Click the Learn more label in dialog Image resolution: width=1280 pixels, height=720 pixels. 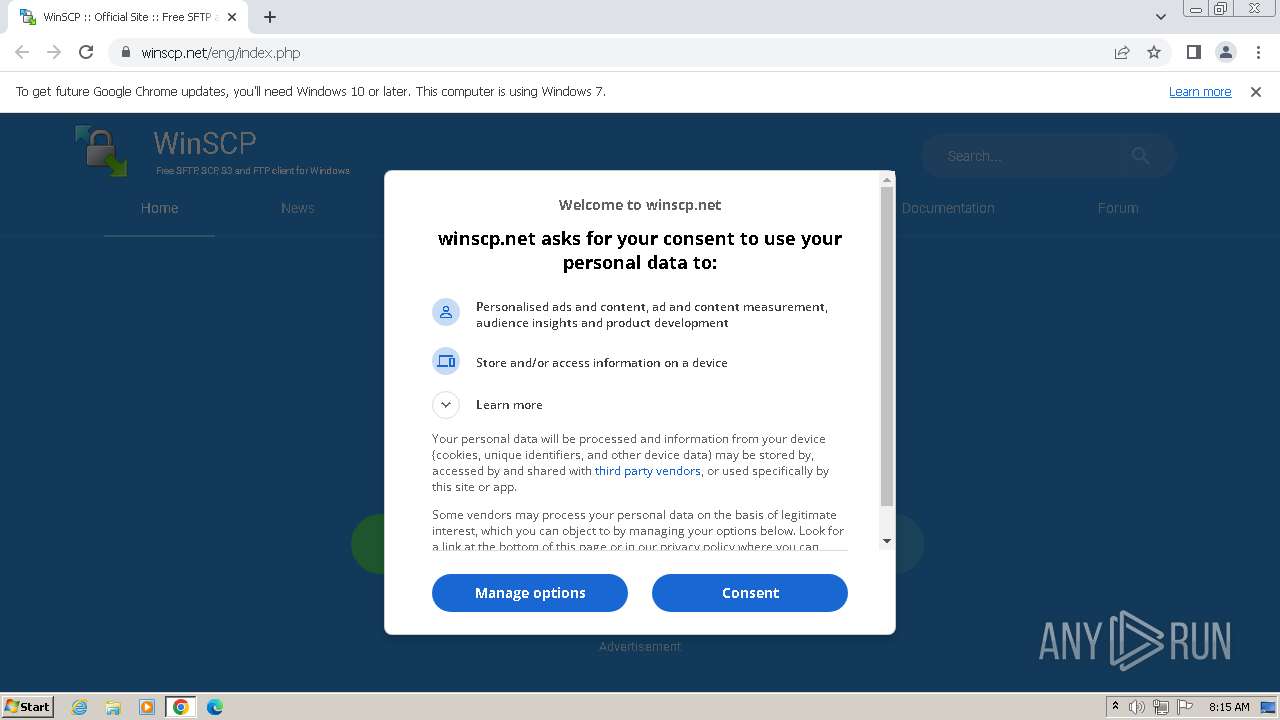[x=509, y=405]
